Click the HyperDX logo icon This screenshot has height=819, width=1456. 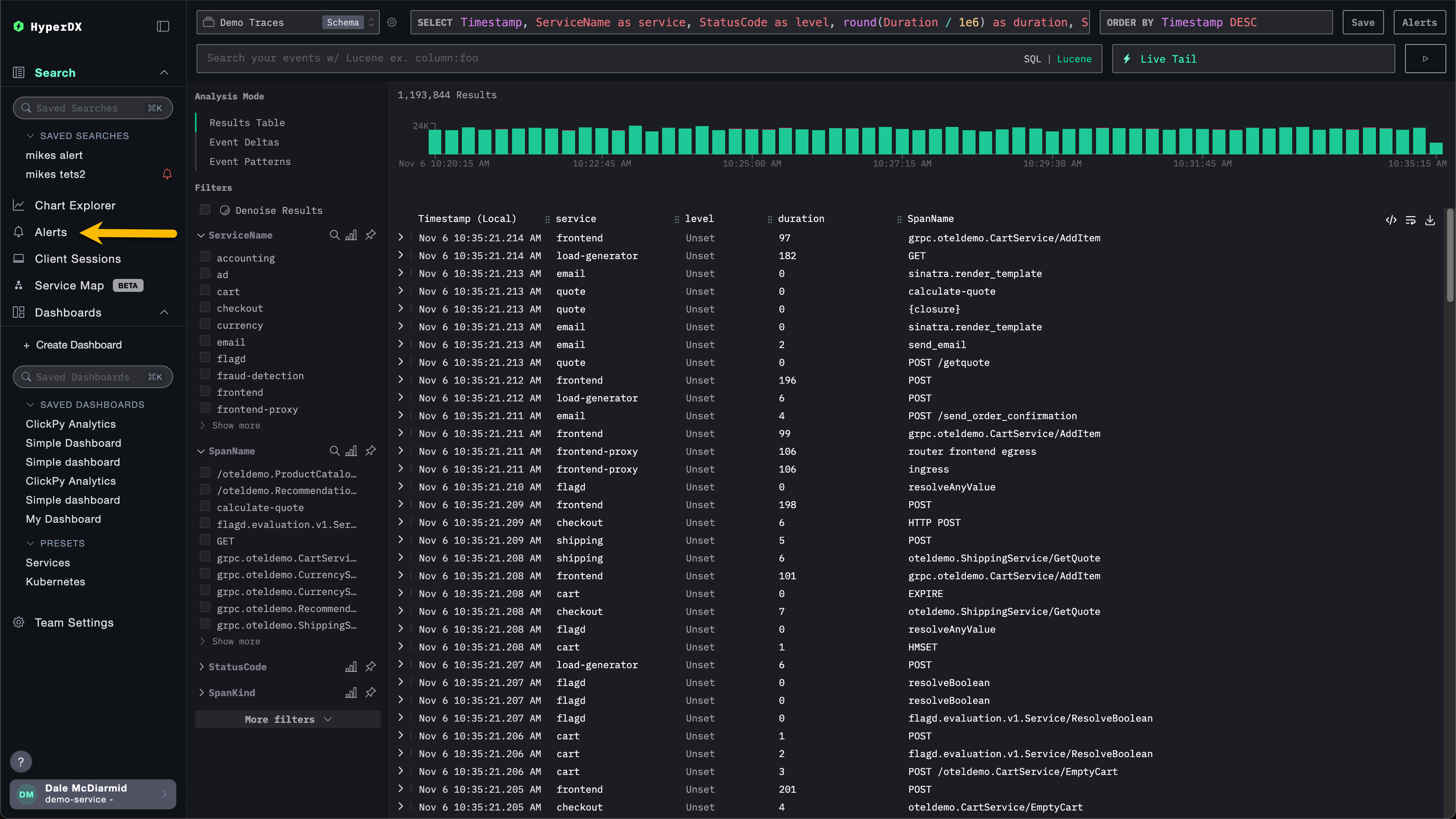(19, 26)
